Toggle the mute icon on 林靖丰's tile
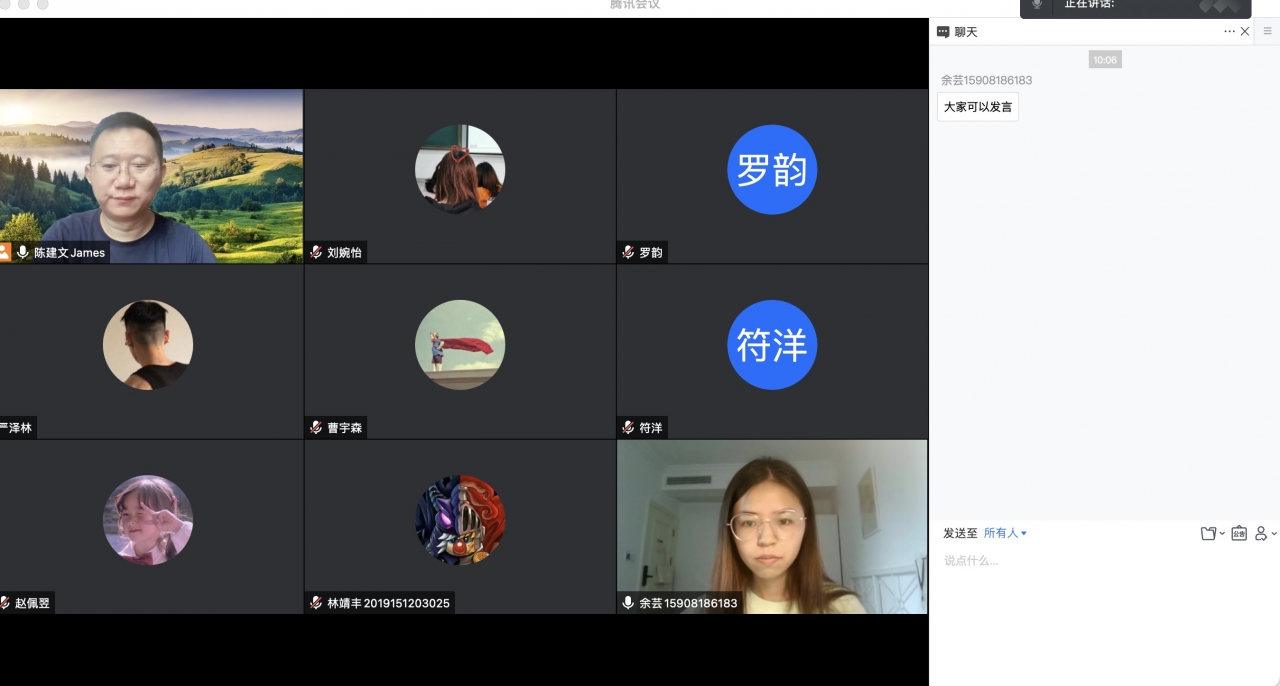1280x686 pixels. (313, 603)
